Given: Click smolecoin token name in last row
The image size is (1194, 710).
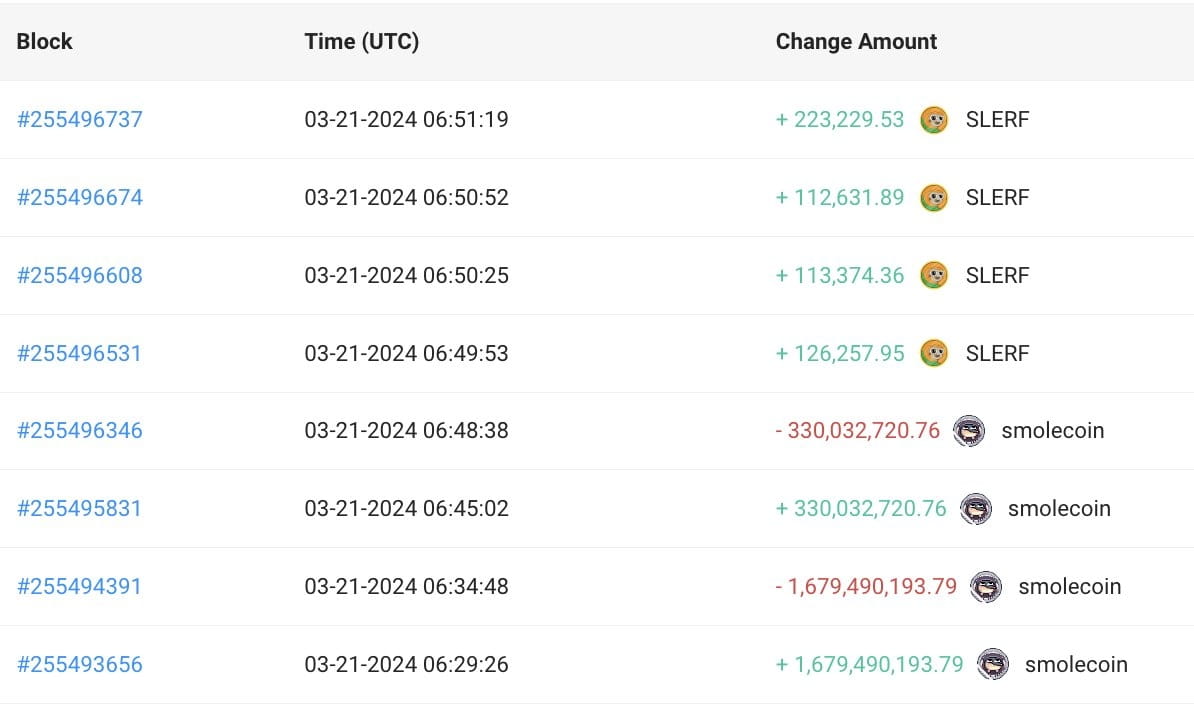Looking at the screenshot, I should point(1076,664).
